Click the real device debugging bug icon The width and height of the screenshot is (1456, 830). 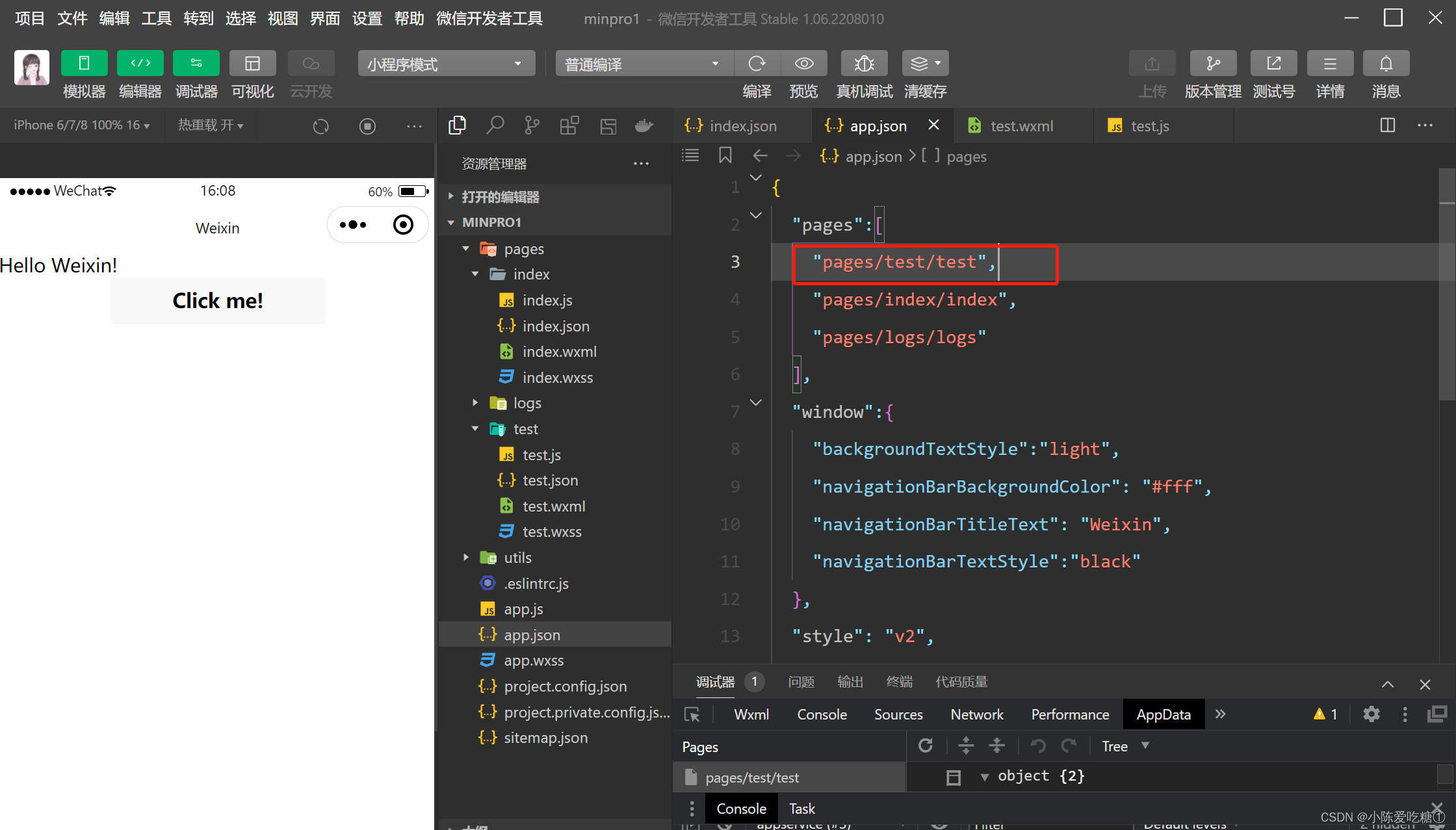(864, 64)
